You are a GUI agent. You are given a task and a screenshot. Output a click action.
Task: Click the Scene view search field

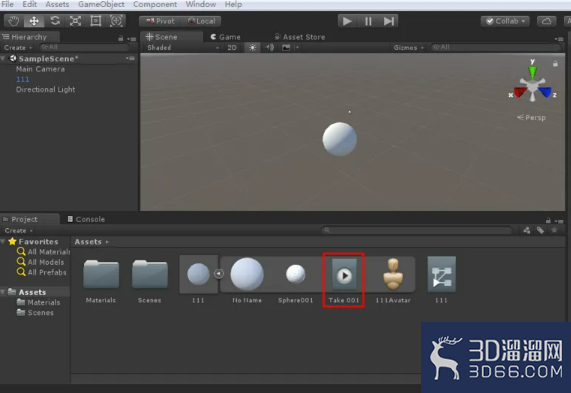pyautogui.click(x=497, y=47)
